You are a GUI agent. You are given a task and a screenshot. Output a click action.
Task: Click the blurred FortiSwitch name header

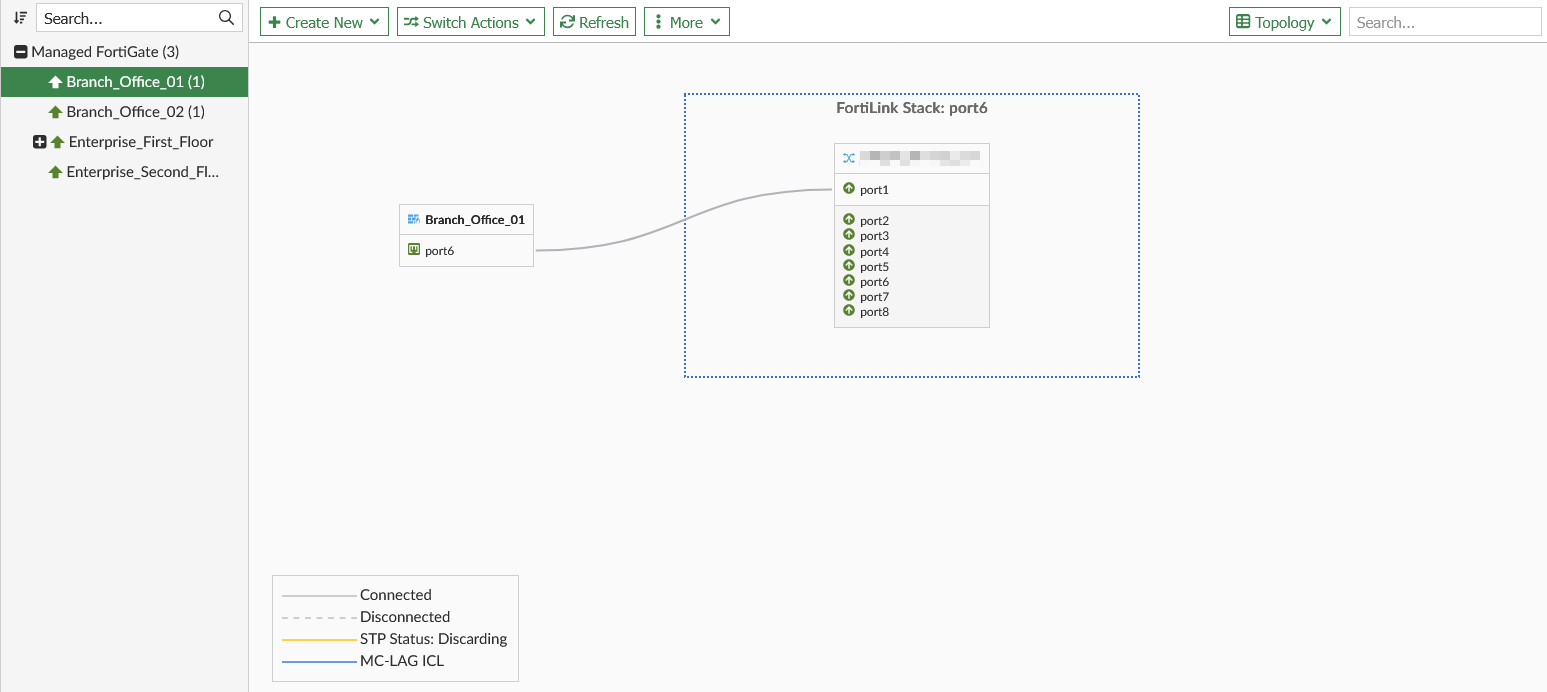pyautogui.click(x=921, y=158)
